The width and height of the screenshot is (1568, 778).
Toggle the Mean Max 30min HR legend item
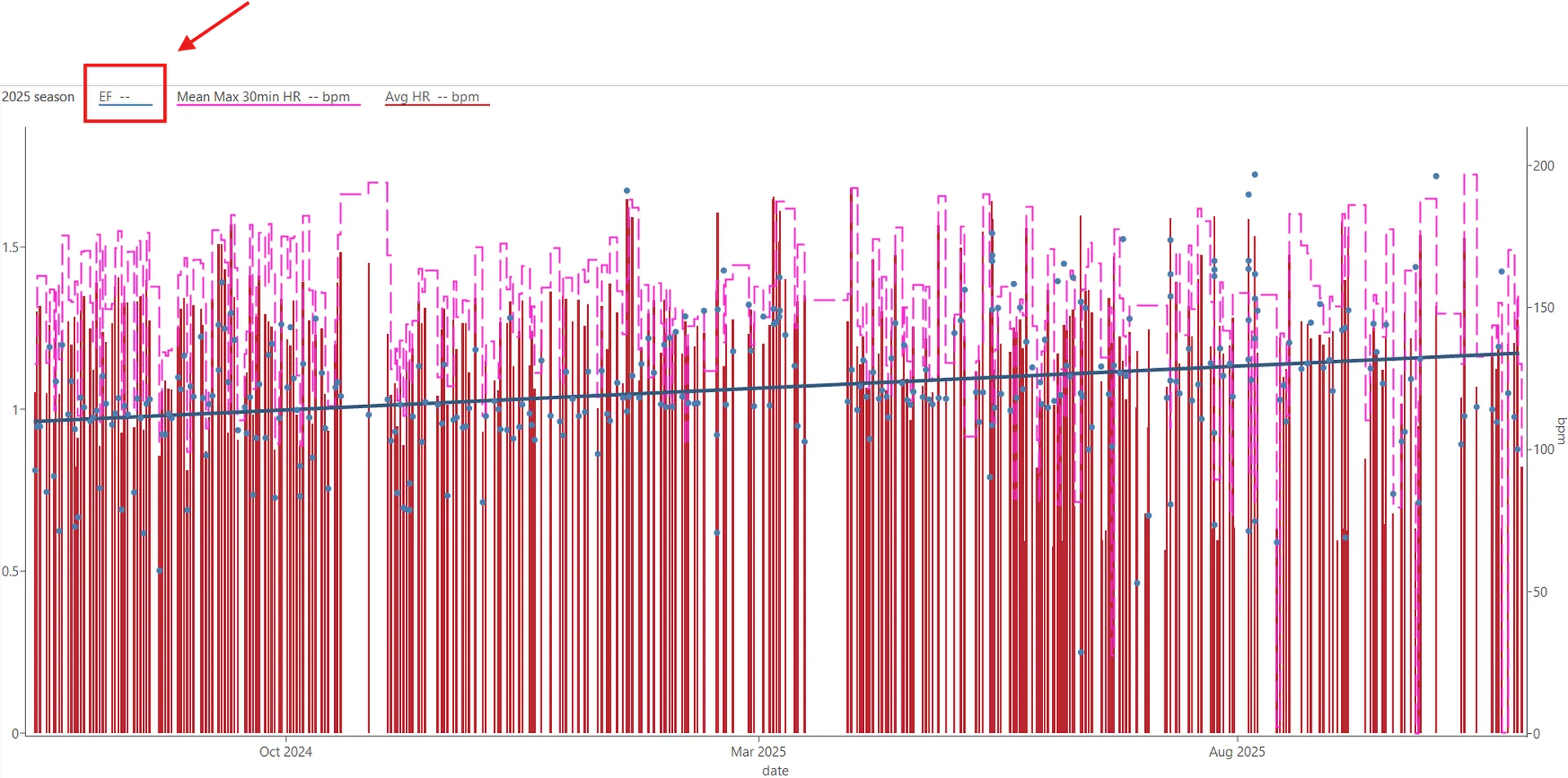pyautogui.click(x=263, y=96)
